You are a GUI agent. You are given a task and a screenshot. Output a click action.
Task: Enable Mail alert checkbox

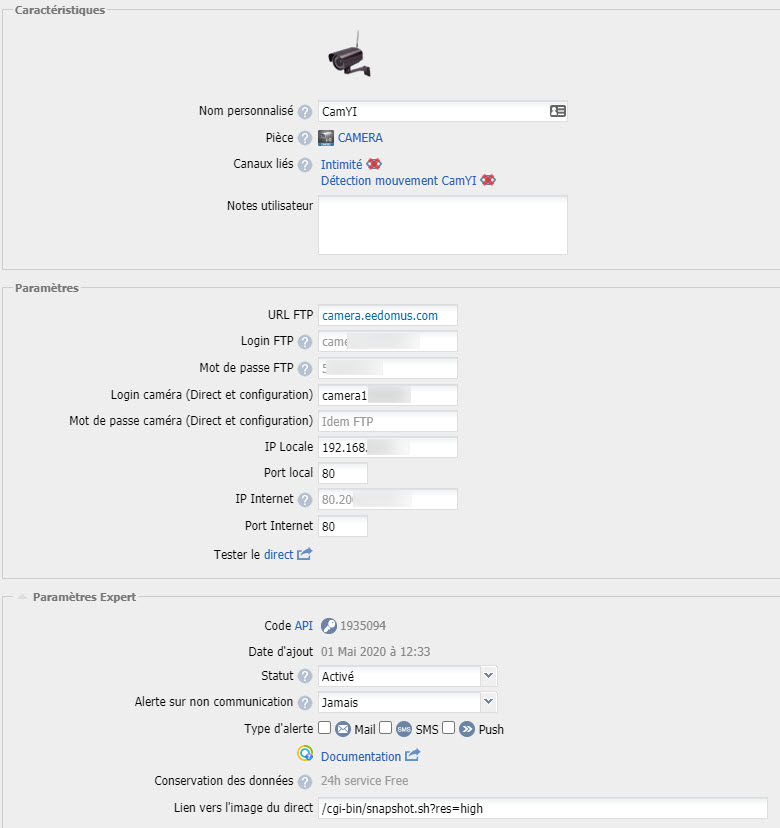pos(325,728)
